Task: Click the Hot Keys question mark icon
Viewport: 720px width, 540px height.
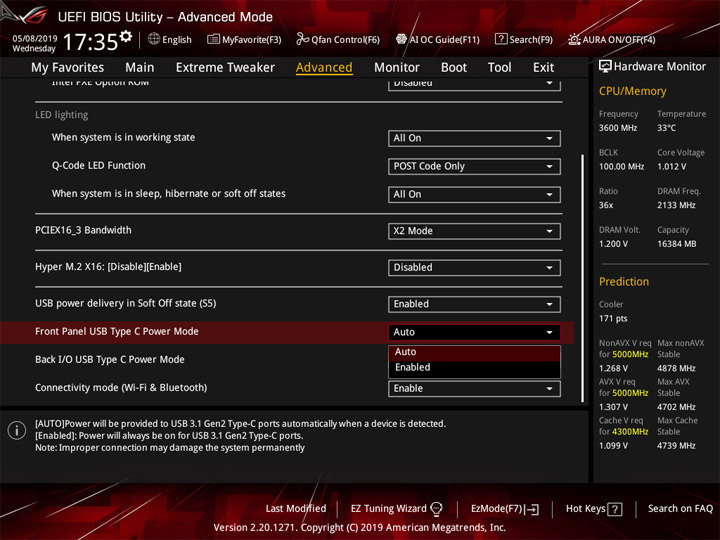Action: tap(614, 509)
